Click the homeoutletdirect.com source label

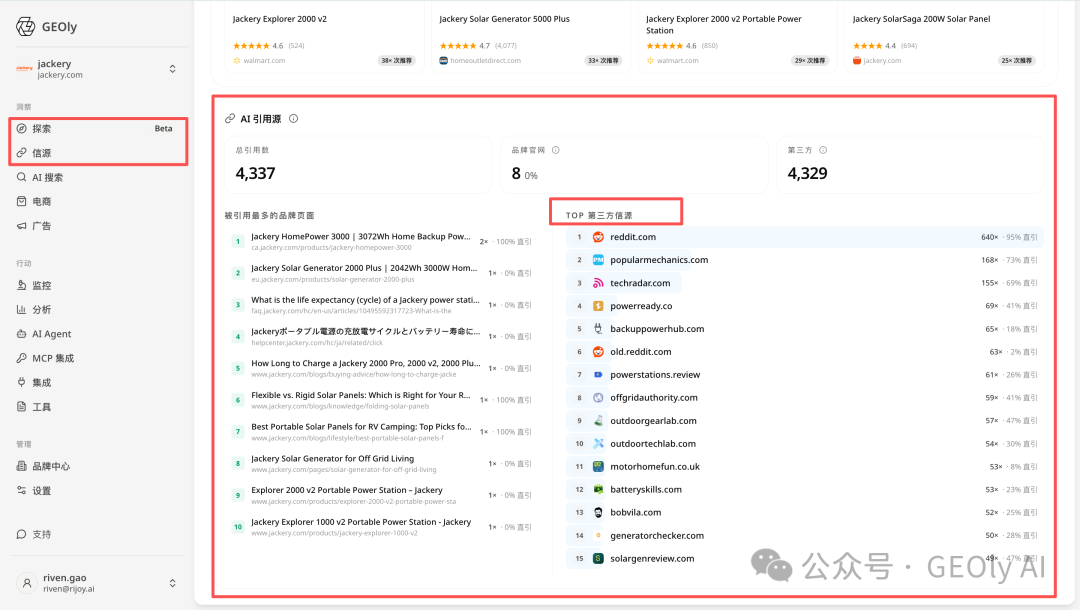486,61
